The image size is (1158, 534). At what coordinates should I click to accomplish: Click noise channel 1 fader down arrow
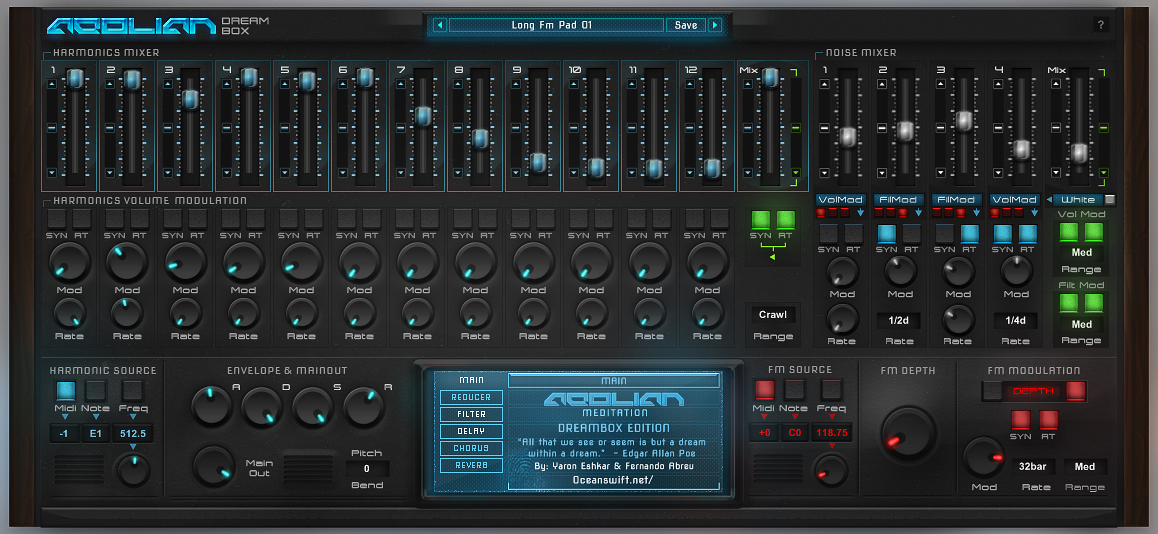coord(823,172)
